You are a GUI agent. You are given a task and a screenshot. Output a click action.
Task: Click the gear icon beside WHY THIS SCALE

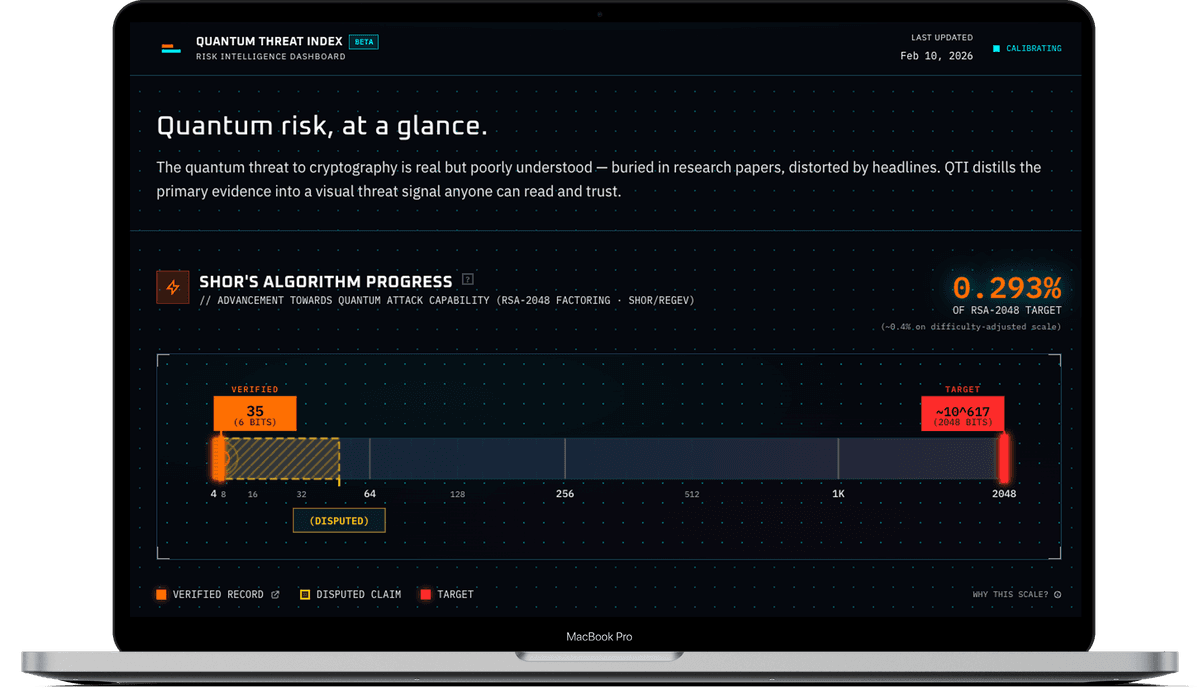pos(1057,593)
